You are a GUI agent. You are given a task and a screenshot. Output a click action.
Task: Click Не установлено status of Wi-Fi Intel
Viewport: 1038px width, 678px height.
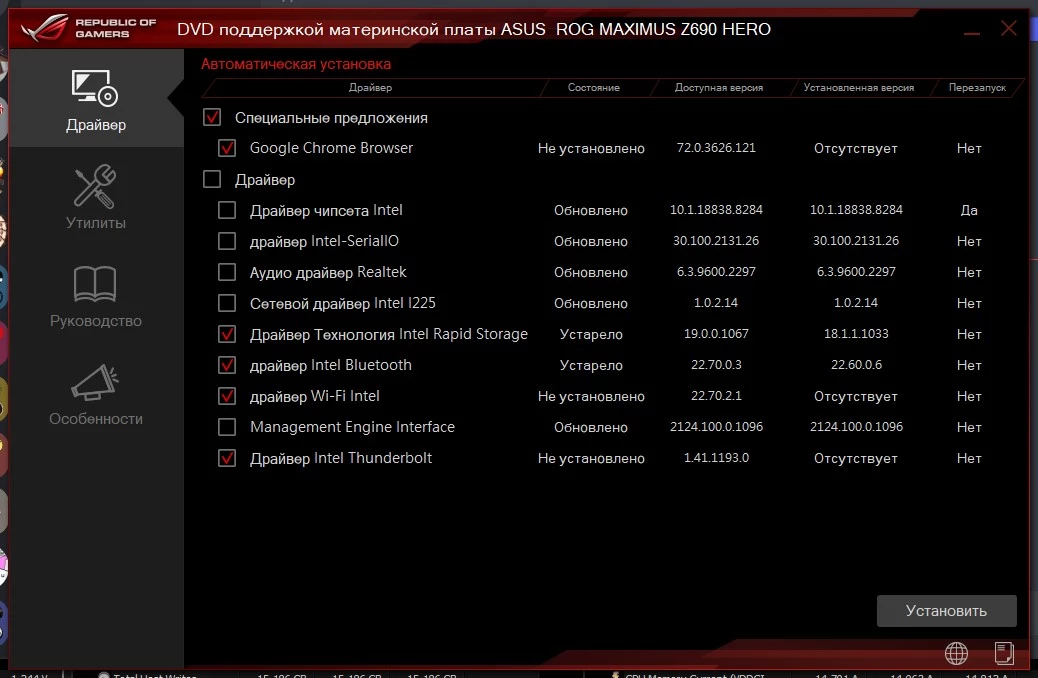coord(591,397)
